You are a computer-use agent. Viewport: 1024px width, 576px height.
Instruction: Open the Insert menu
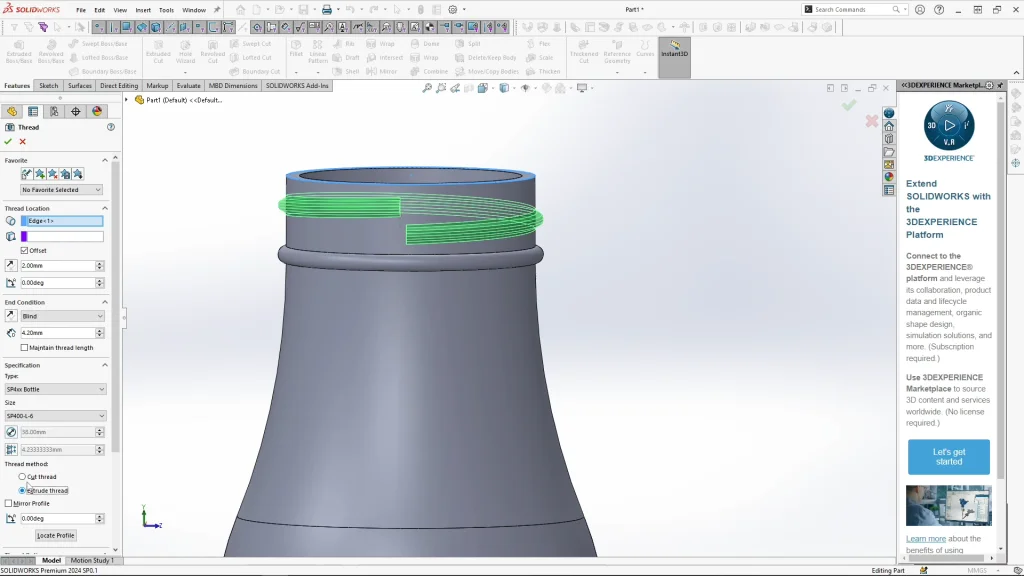tap(143, 10)
